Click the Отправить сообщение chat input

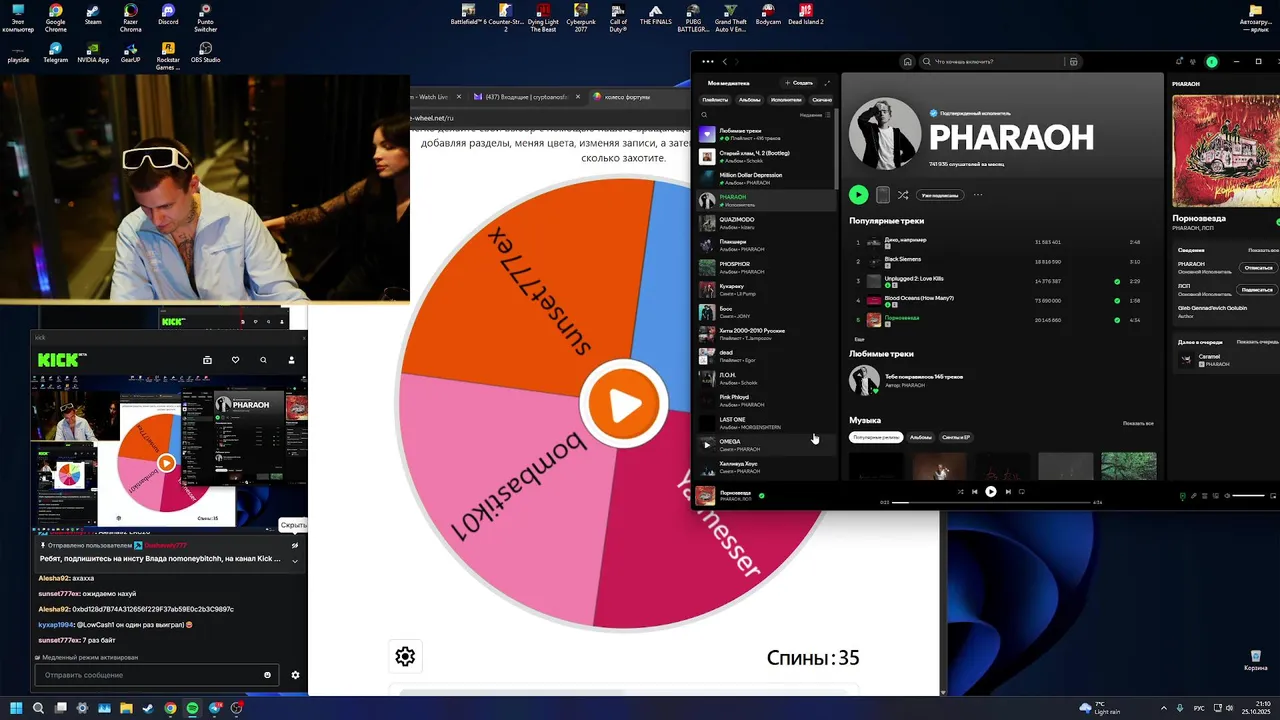pyautogui.click(x=157, y=675)
